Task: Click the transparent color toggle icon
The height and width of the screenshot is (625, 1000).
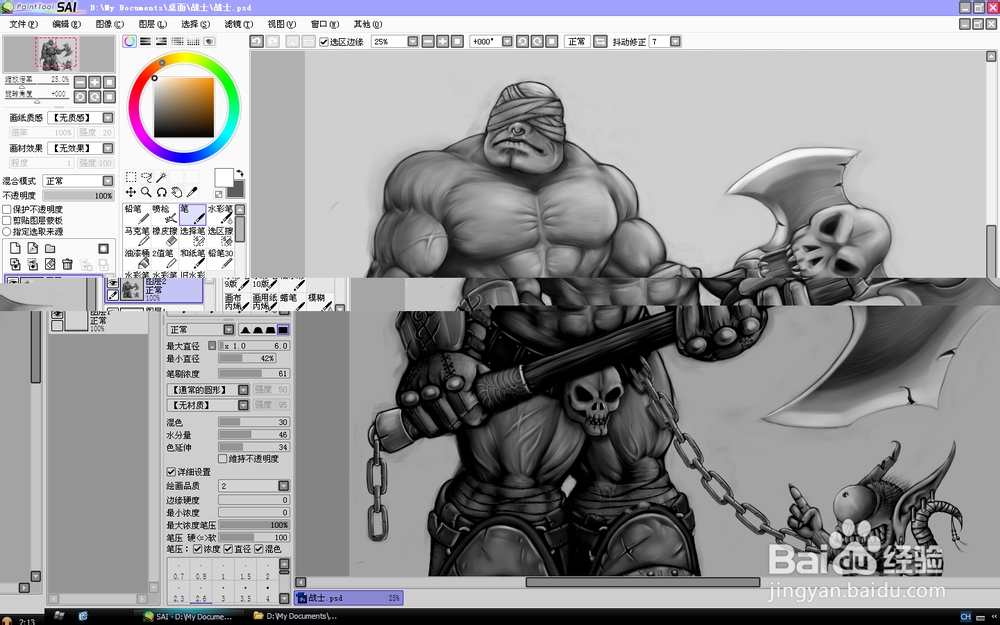Action: click(218, 194)
